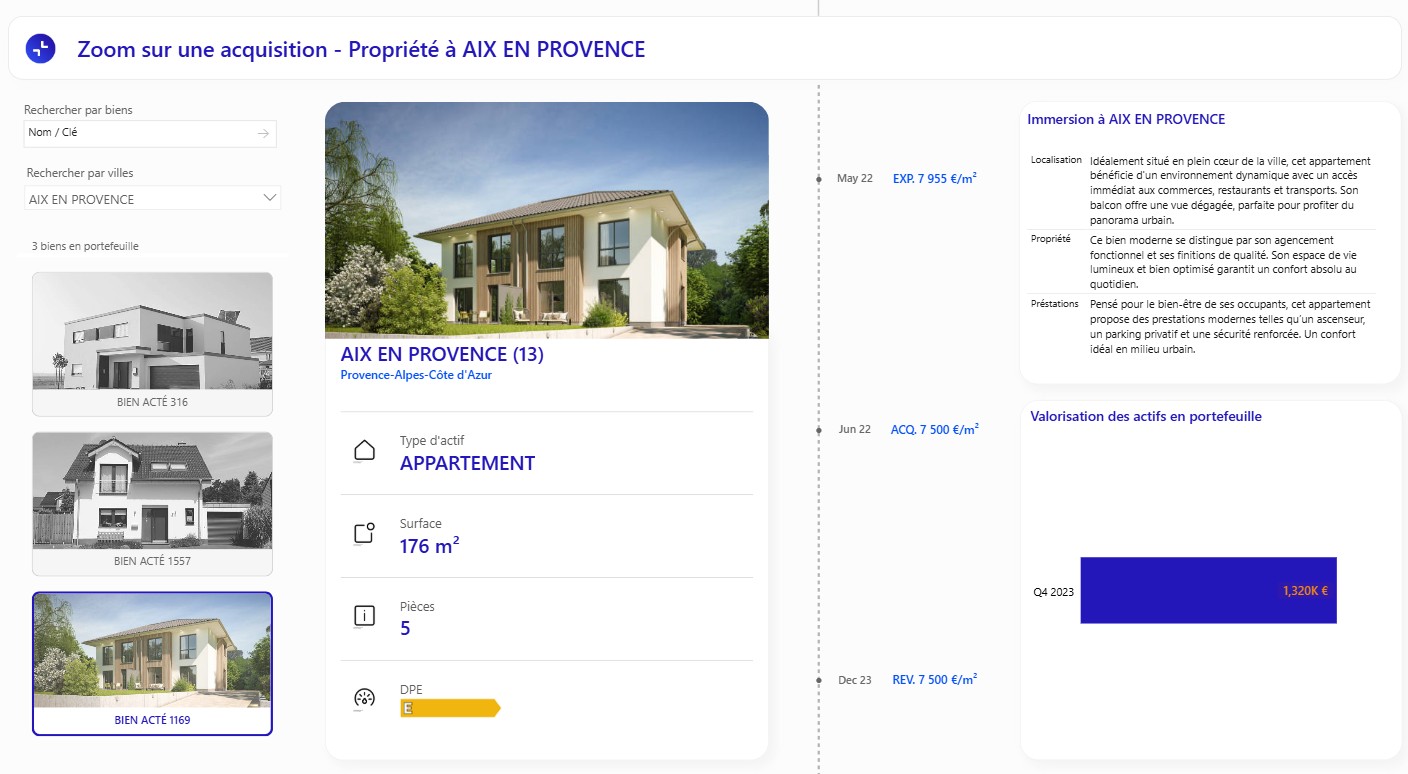Click the gauge icon next to DPE

point(365,699)
